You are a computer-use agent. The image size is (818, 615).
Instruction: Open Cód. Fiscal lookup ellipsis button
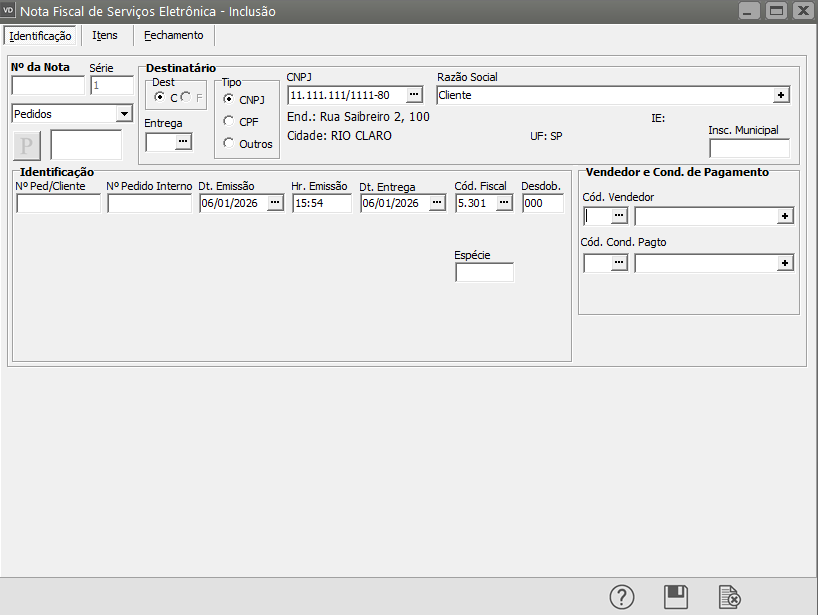point(504,203)
